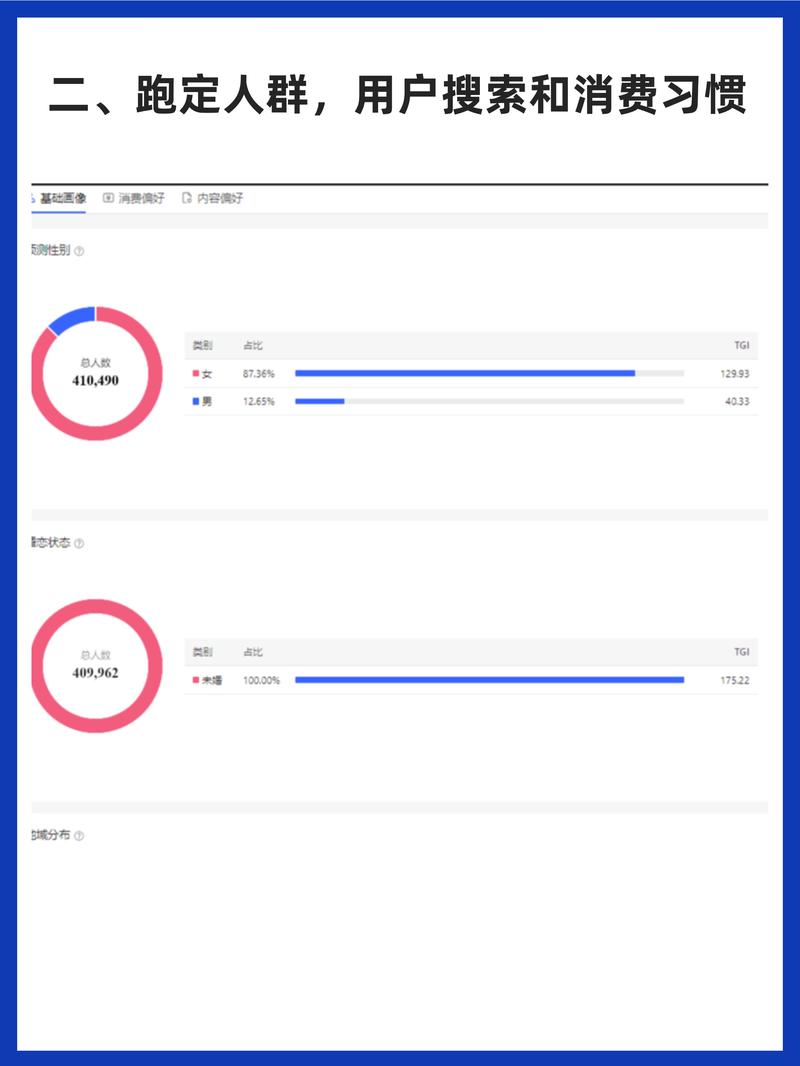Viewport: 800px width, 1066px height.
Task: Click the 12.65% male progress bar
Action: (489, 401)
